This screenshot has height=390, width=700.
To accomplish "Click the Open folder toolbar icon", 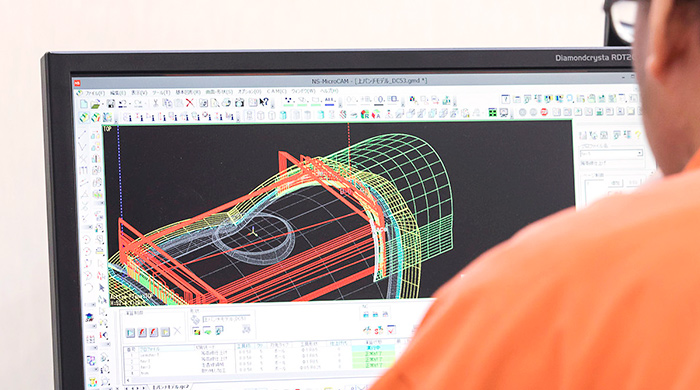I will point(95,104).
